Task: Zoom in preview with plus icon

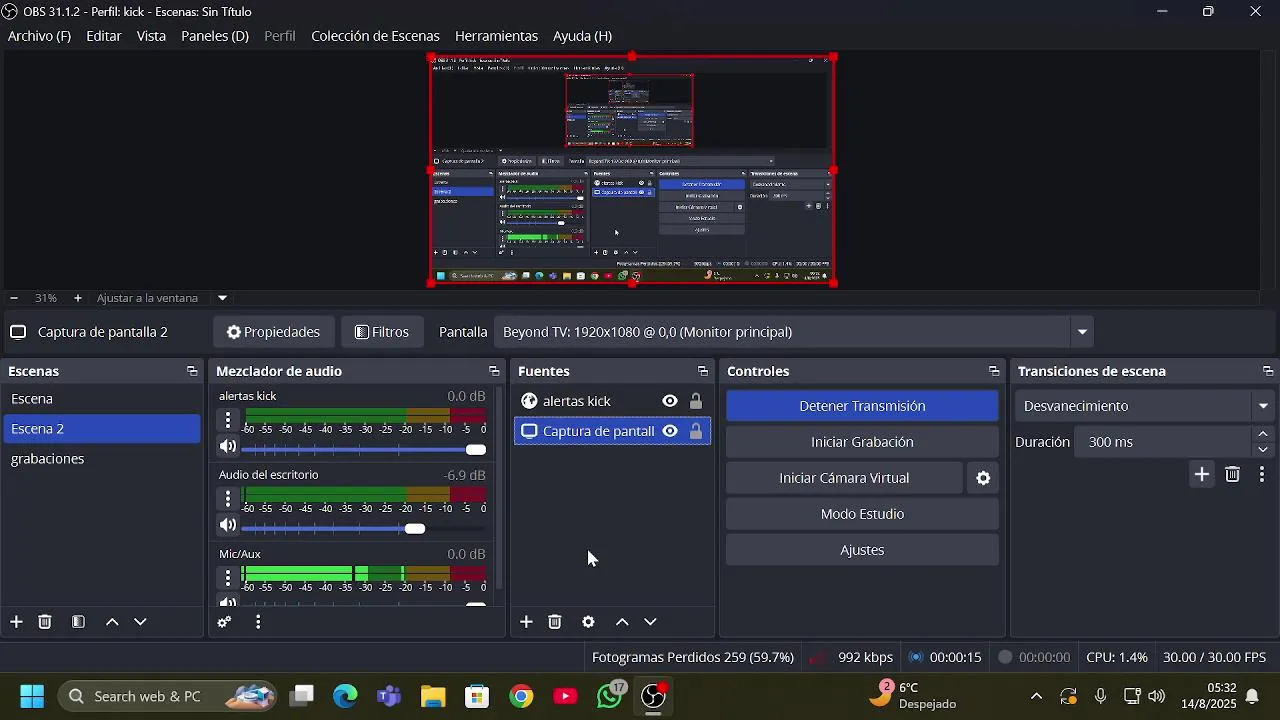Action: tap(78, 298)
